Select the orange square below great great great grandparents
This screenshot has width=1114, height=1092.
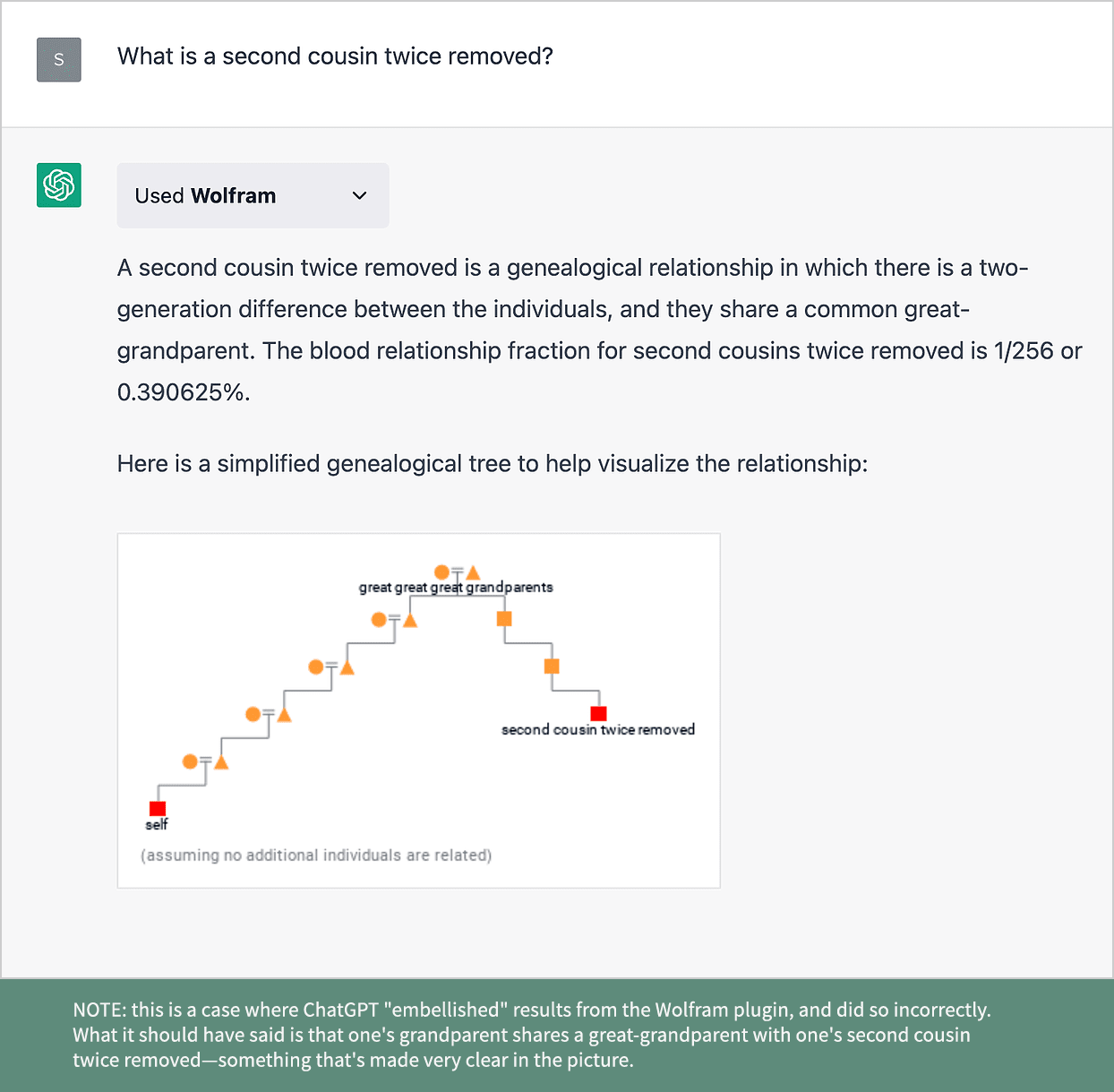[504, 619]
